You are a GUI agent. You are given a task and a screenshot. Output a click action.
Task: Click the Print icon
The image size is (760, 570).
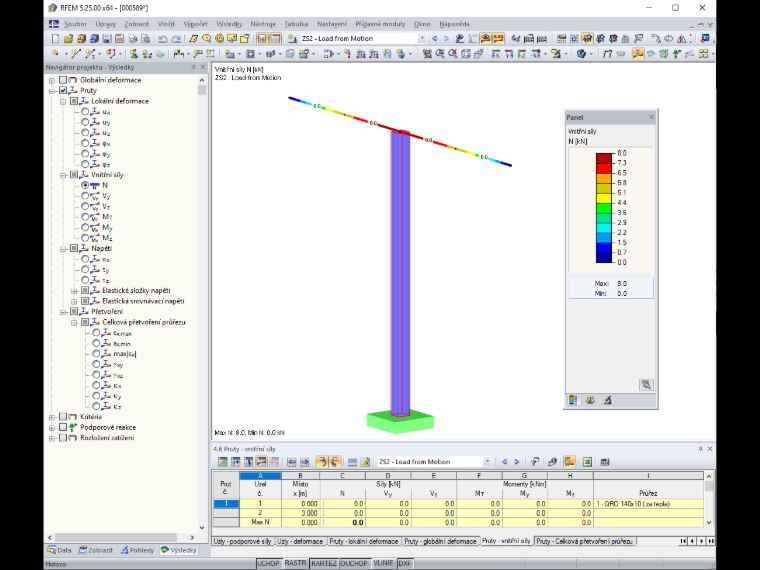pos(132,38)
